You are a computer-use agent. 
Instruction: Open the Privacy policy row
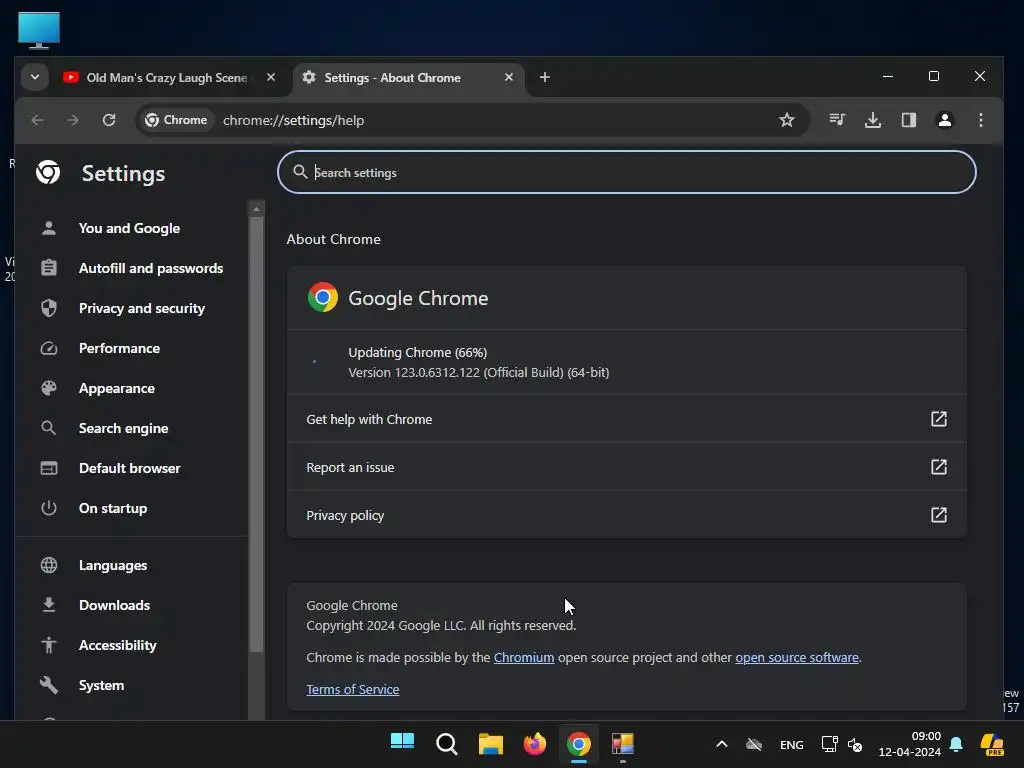tap(627, 515)
